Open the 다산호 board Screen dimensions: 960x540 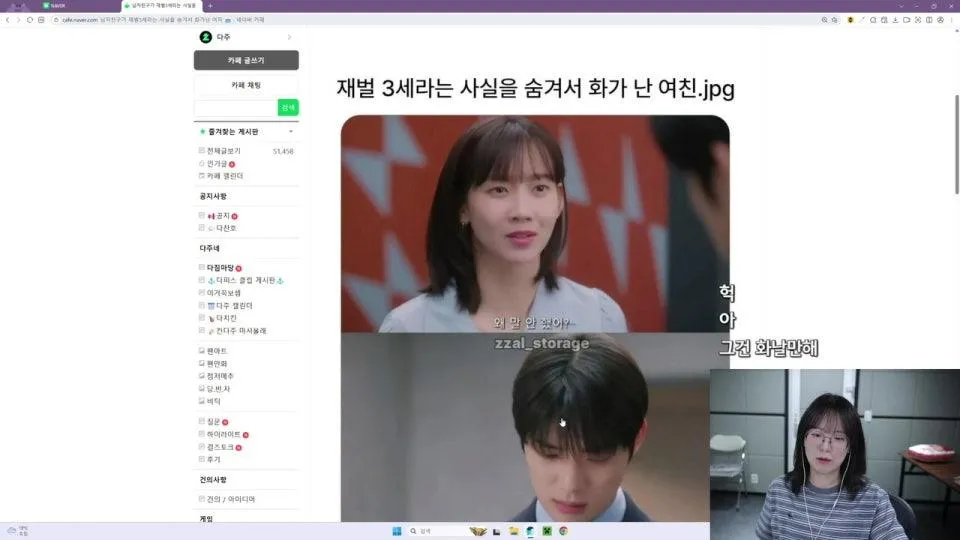[x=226, y=228]
